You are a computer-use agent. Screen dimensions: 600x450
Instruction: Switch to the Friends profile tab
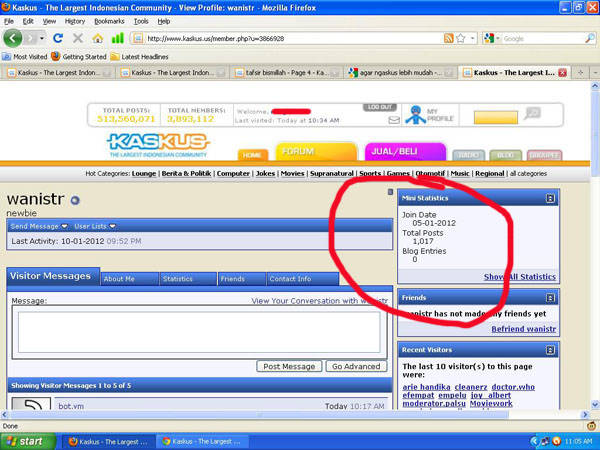pos(242,279)
